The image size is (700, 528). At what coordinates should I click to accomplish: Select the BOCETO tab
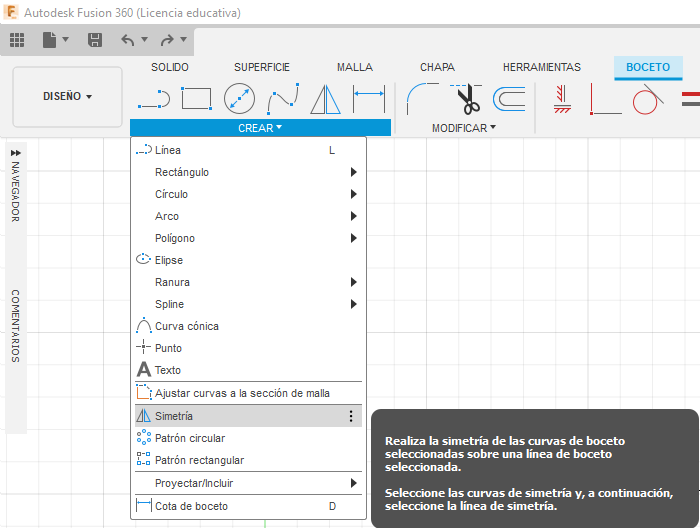pos(648,67)
